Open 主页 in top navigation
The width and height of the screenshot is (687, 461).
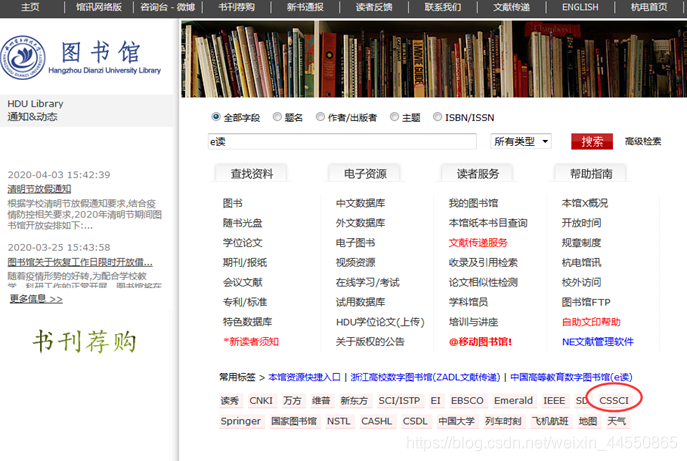point(30,7)
